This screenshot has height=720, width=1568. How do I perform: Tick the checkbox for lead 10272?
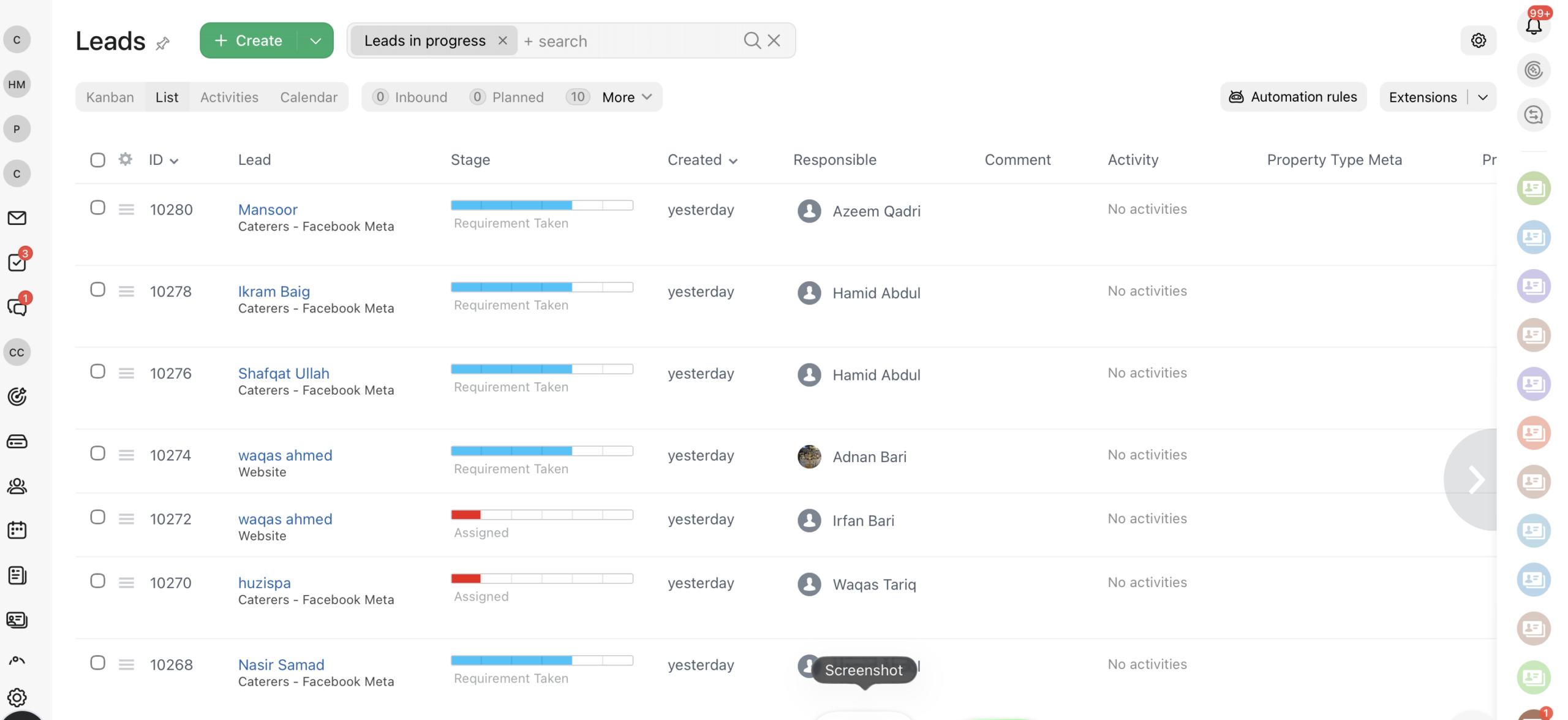coord(98,517)
